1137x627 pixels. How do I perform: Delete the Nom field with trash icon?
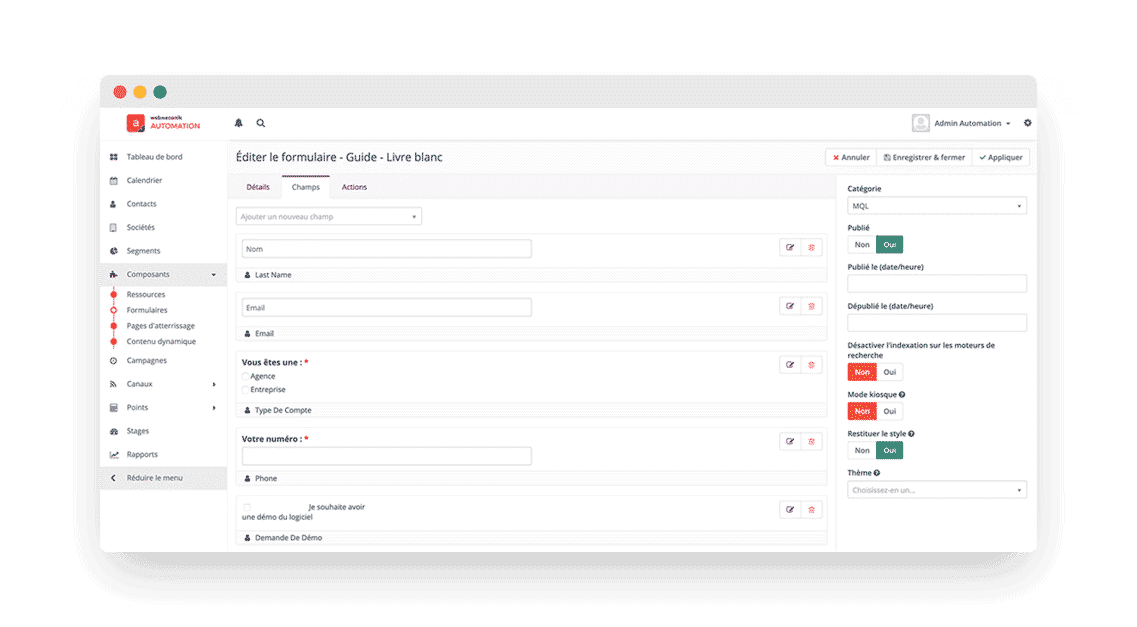[811, 248]
